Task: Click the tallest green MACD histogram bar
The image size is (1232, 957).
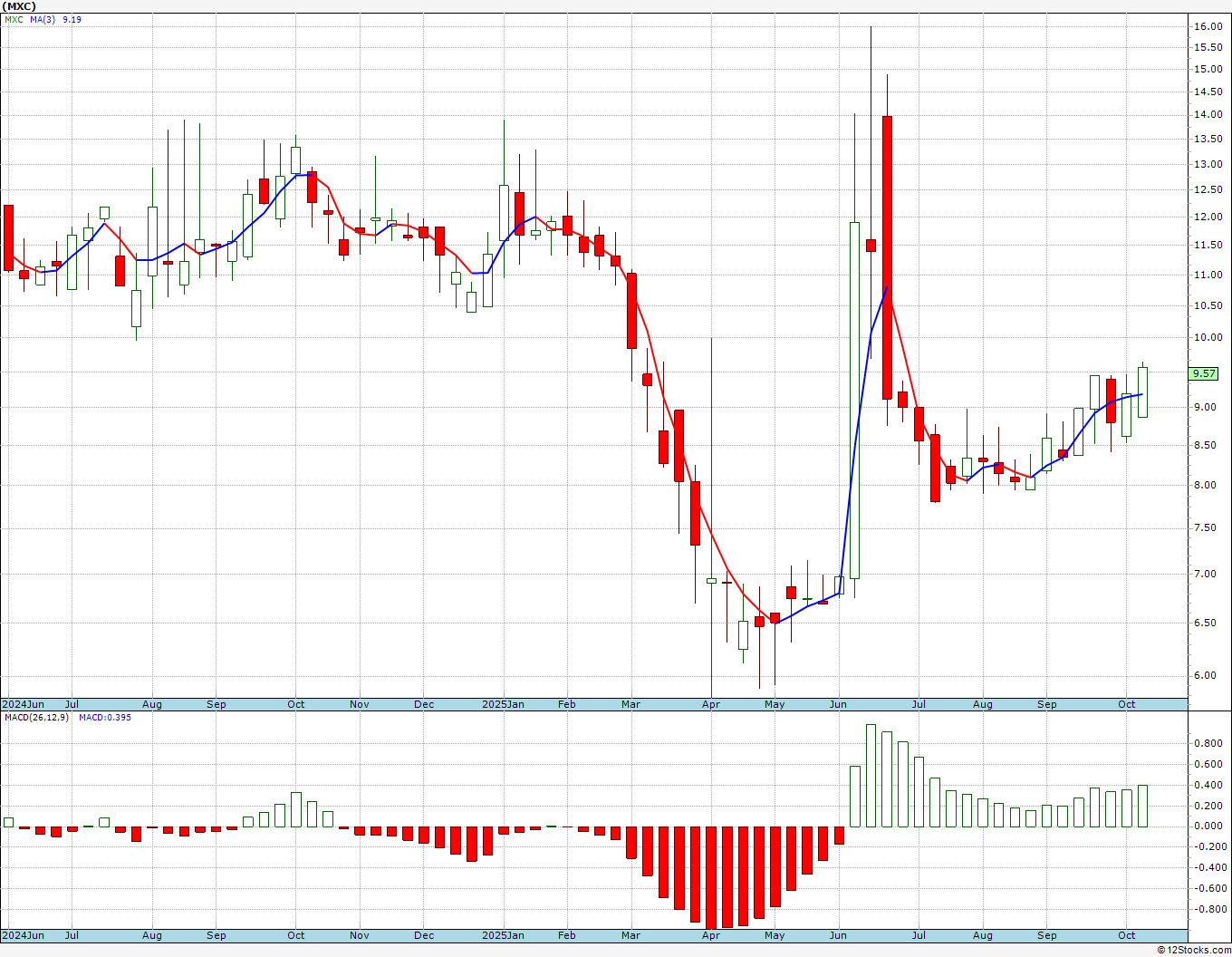Action: coord(871,776)
